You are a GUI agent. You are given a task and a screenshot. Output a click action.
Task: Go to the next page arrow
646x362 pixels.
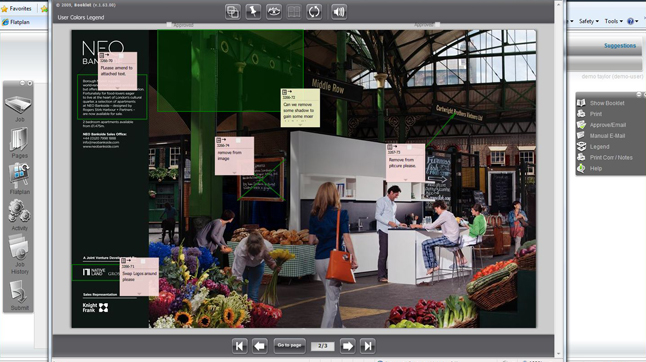coord(347,346)
